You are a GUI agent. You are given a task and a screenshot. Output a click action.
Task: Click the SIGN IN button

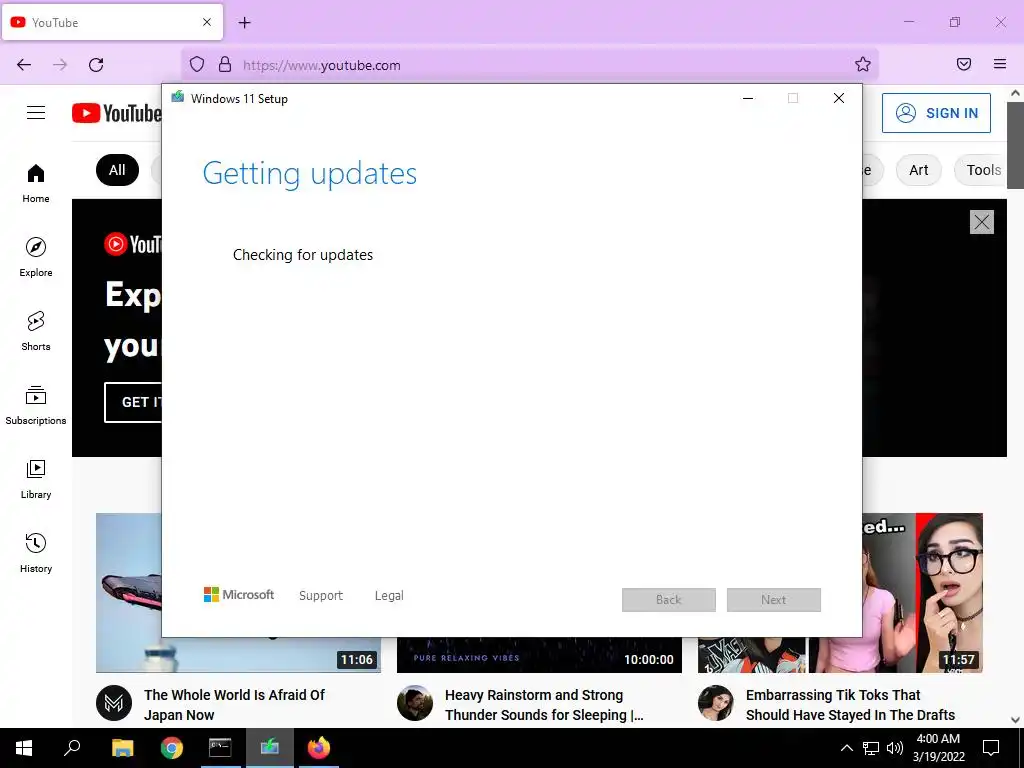pyautogui.click(x=936, y=113)
